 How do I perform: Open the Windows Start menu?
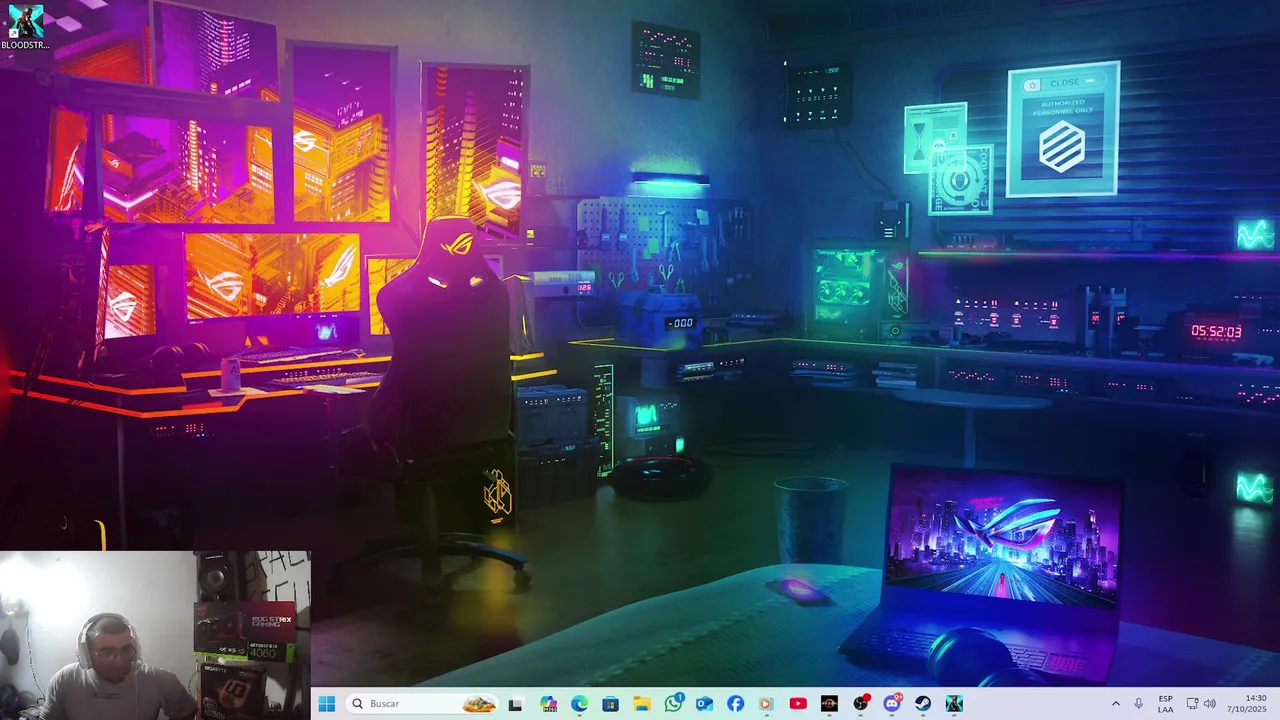pos(326,704)
